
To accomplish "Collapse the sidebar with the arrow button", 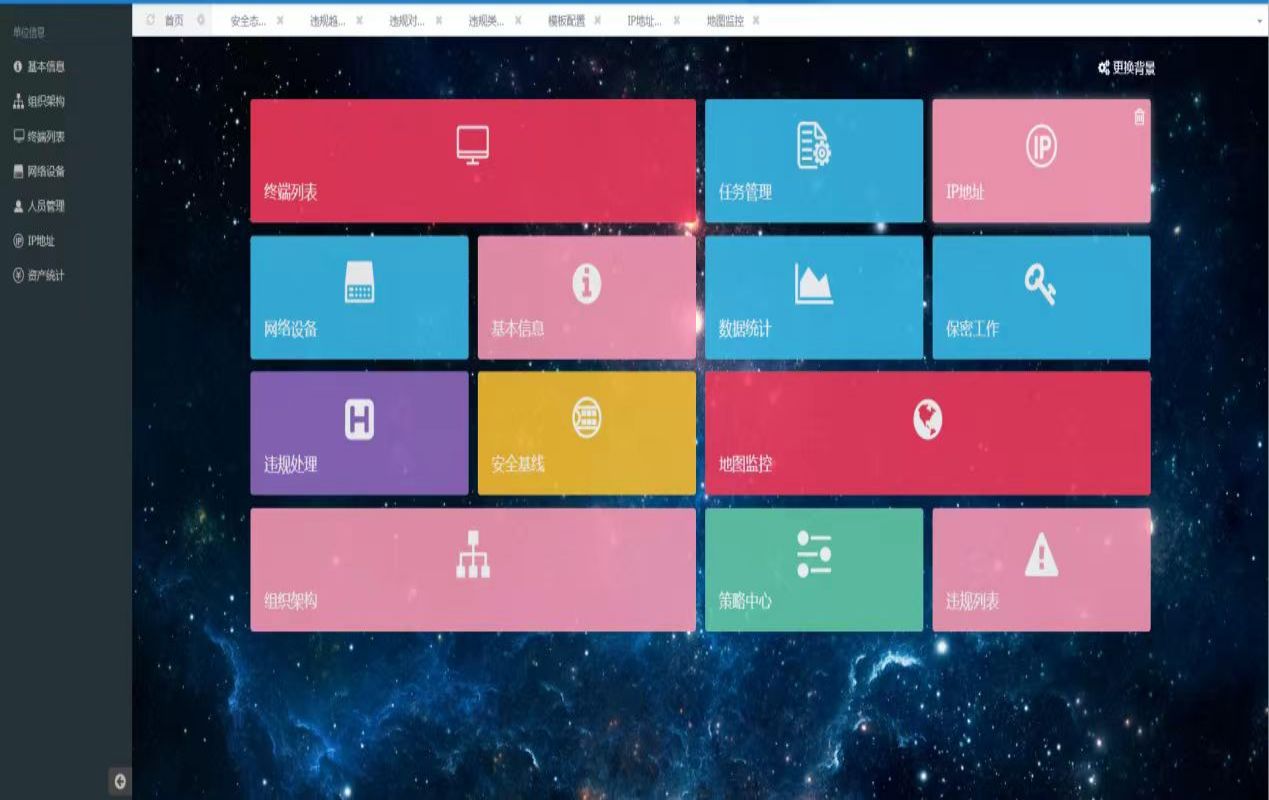I will [x=120, y=782].
